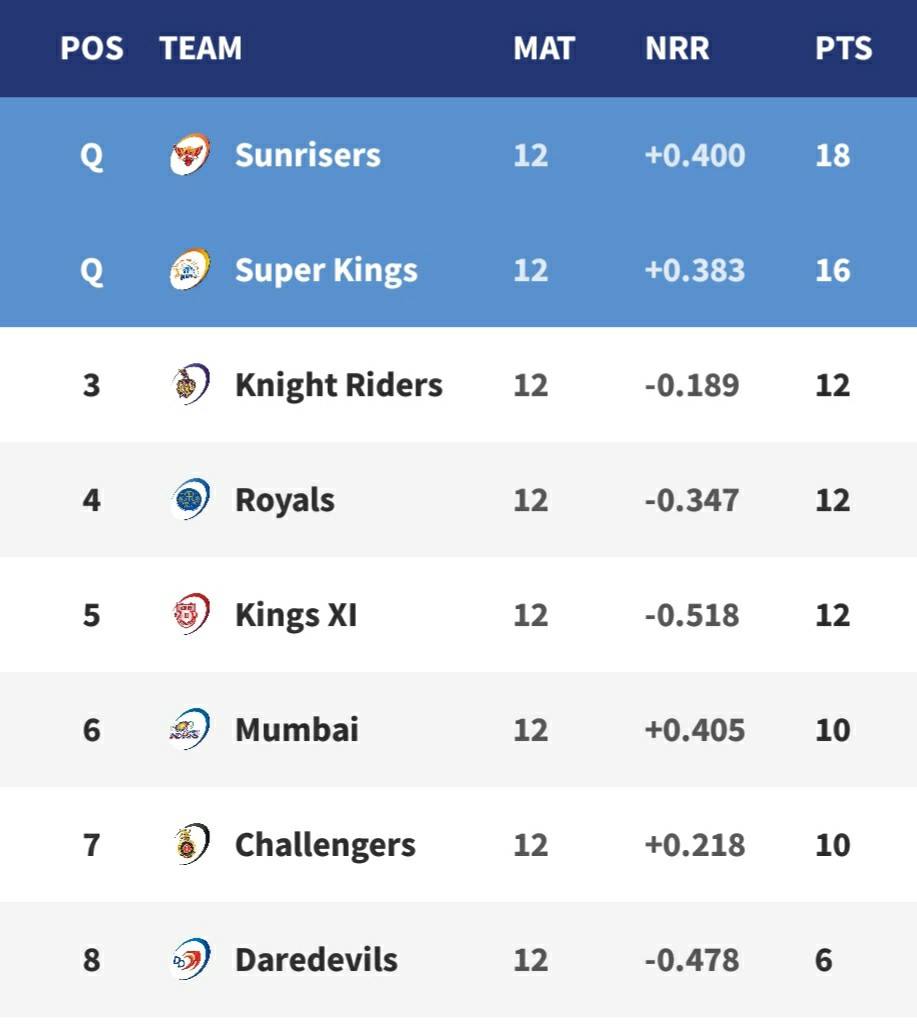The image size is (917, 1024).
Task: Click the Daredevils team logo
Action: [190, 959]
